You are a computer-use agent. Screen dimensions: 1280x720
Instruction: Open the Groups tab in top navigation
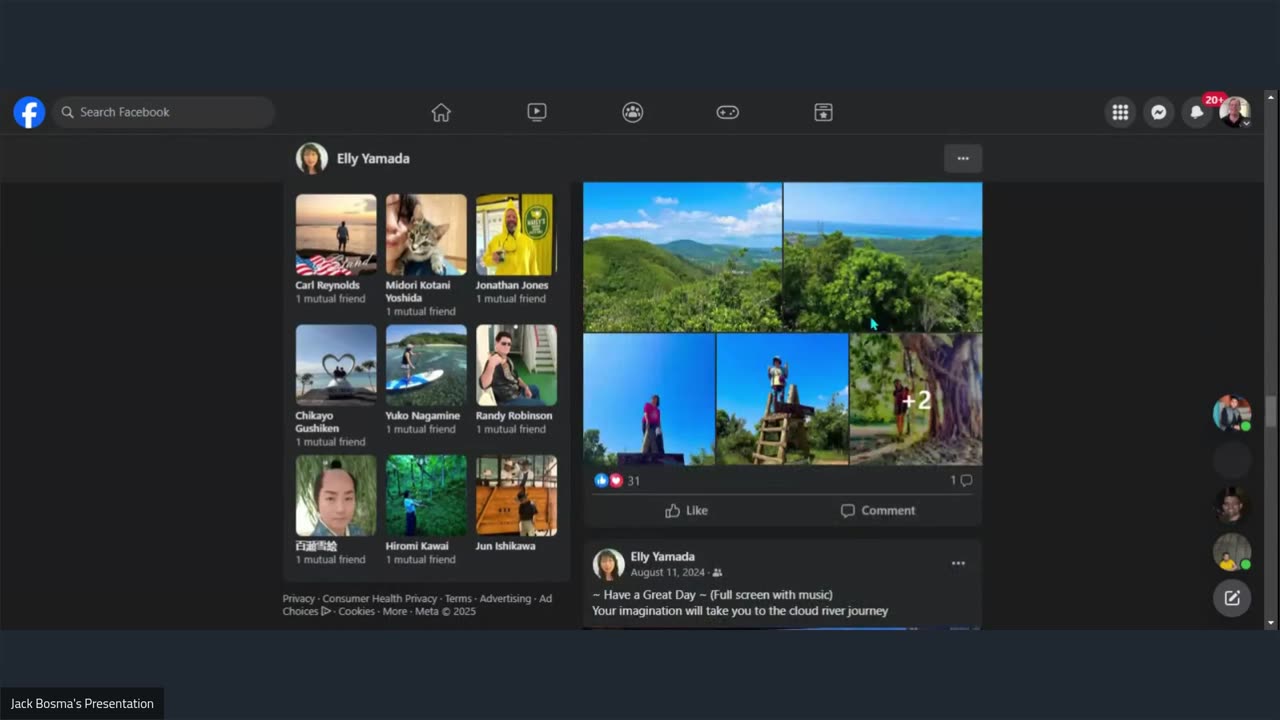click(632, 112)
